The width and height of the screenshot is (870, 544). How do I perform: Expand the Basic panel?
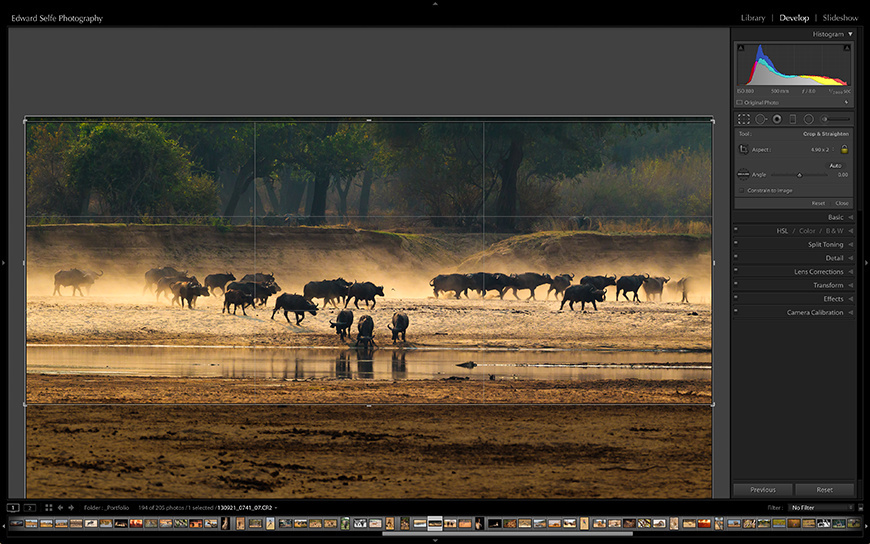(x=851, y=217)
